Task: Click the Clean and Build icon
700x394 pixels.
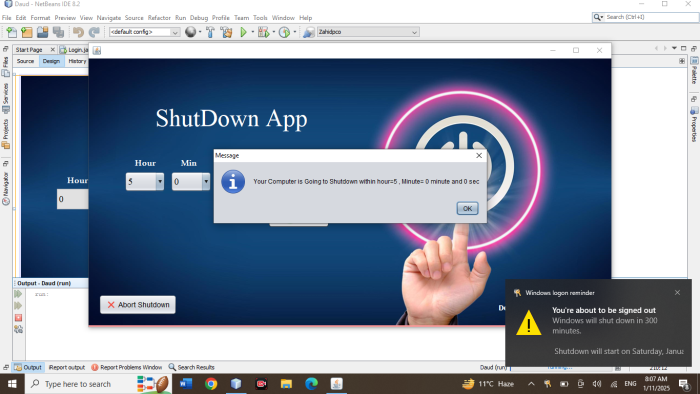Action: point(226,32)
